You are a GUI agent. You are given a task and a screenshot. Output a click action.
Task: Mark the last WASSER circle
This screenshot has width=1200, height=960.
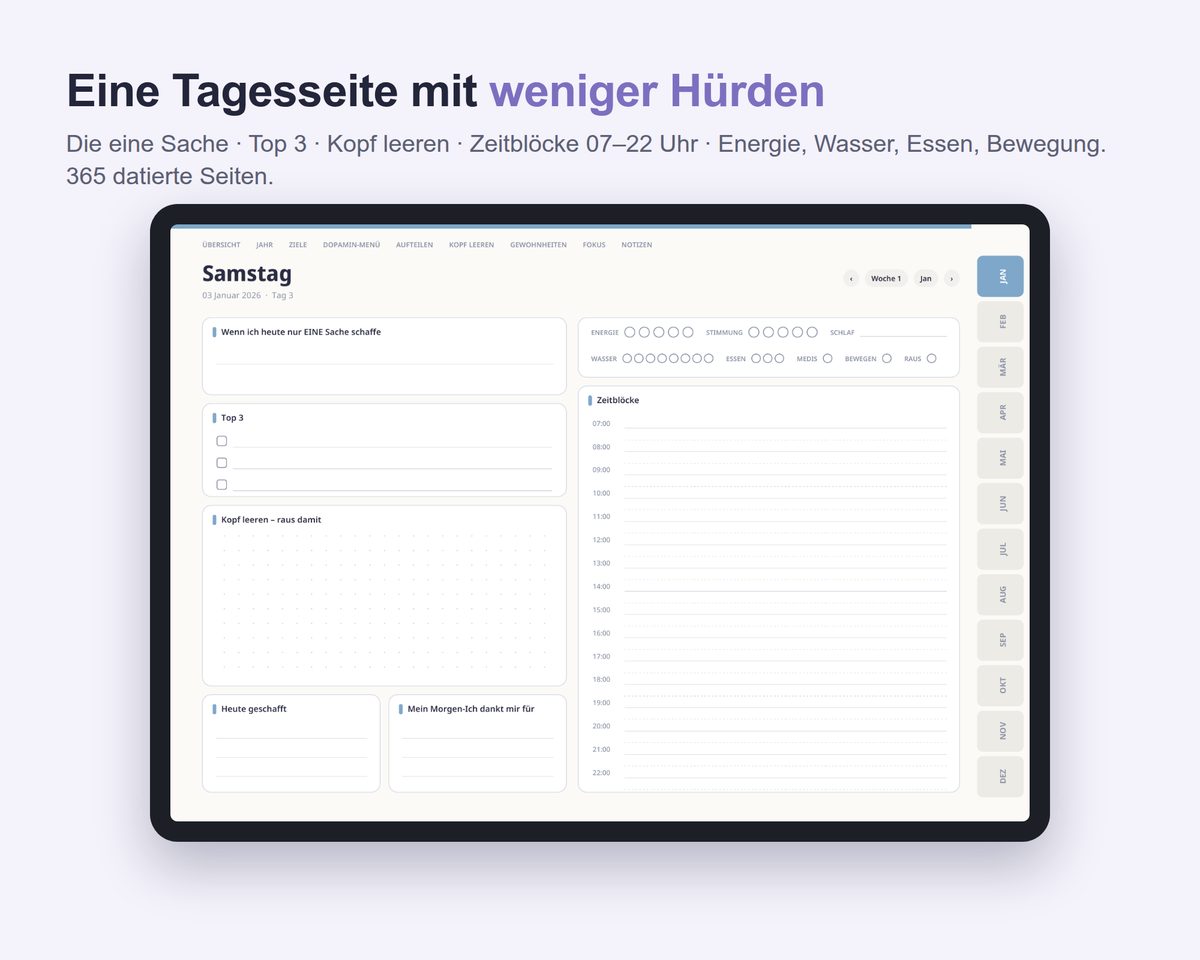(x=709, y=358)
